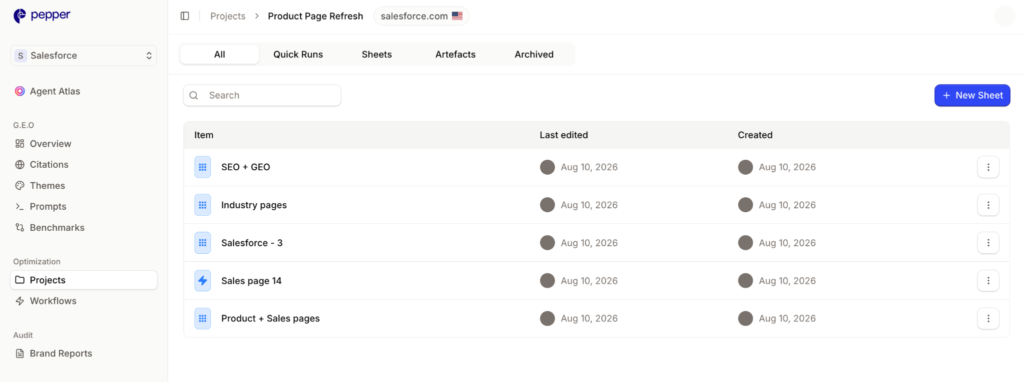1024x382 pixels.
Task: Click the last-edited avatar in Product + Sales pages row
Action: 547,319
